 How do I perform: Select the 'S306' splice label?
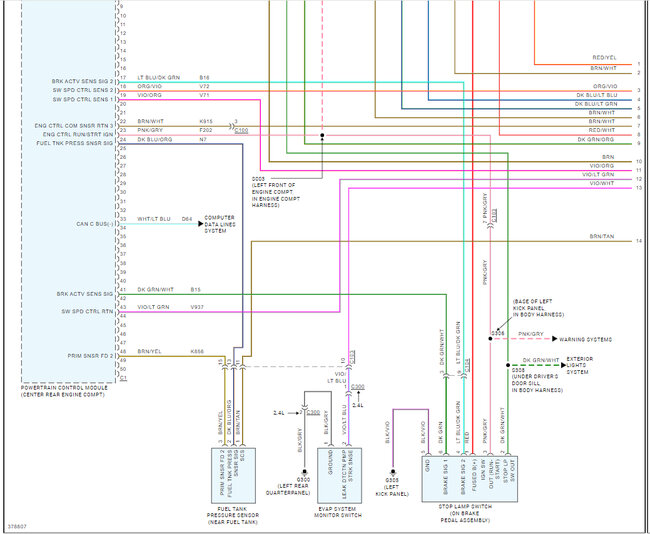498,333
